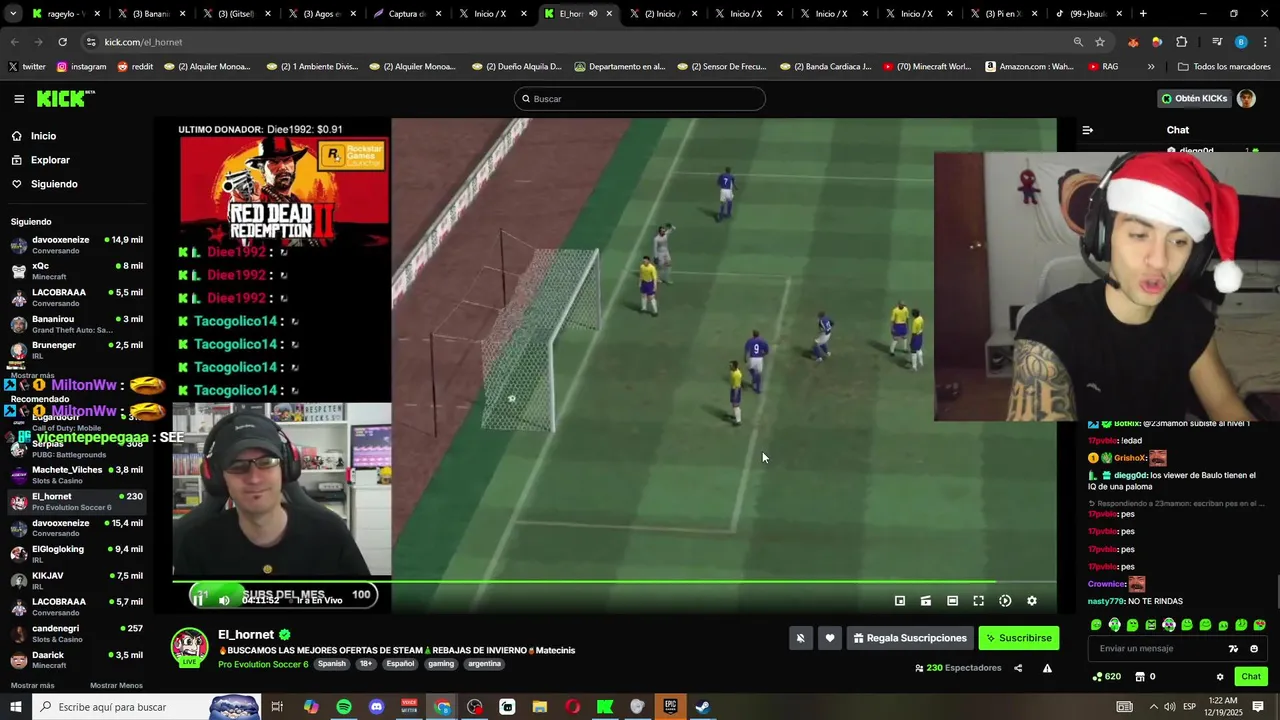
Task: Expand recommended list with Mostrar más
Action: 32,686
